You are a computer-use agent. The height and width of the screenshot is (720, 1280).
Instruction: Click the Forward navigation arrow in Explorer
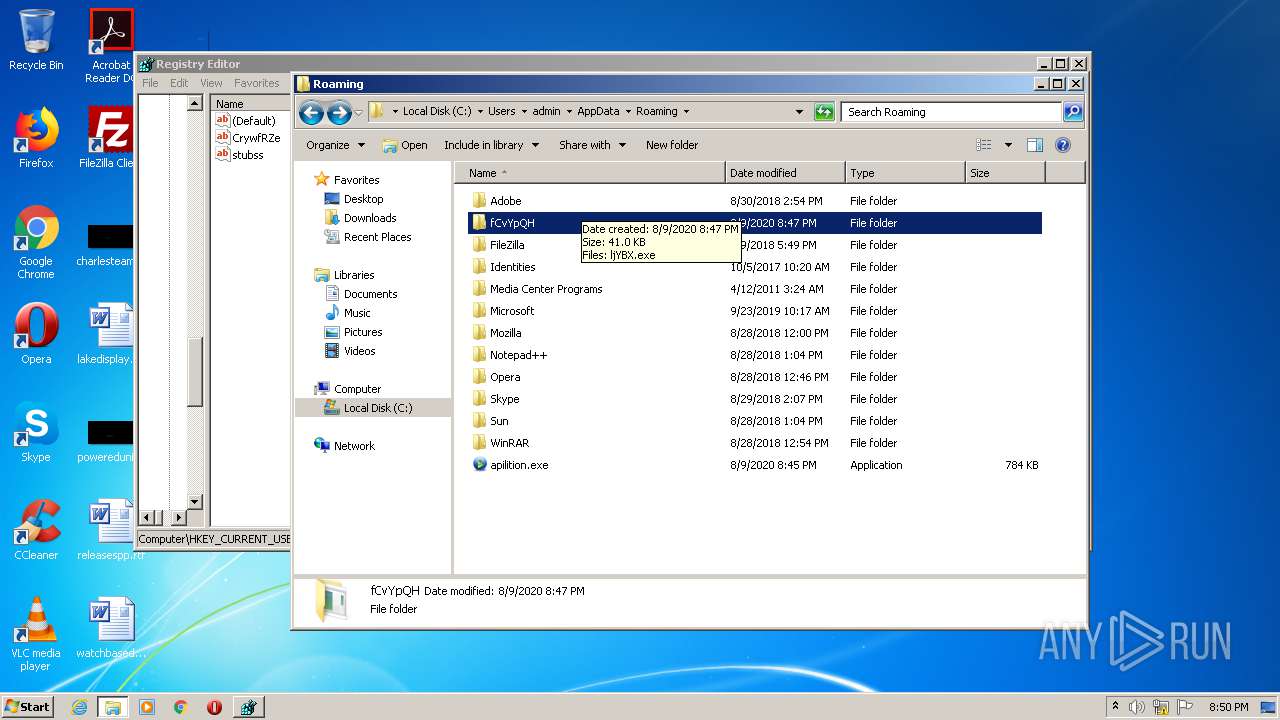pos(339,112)
